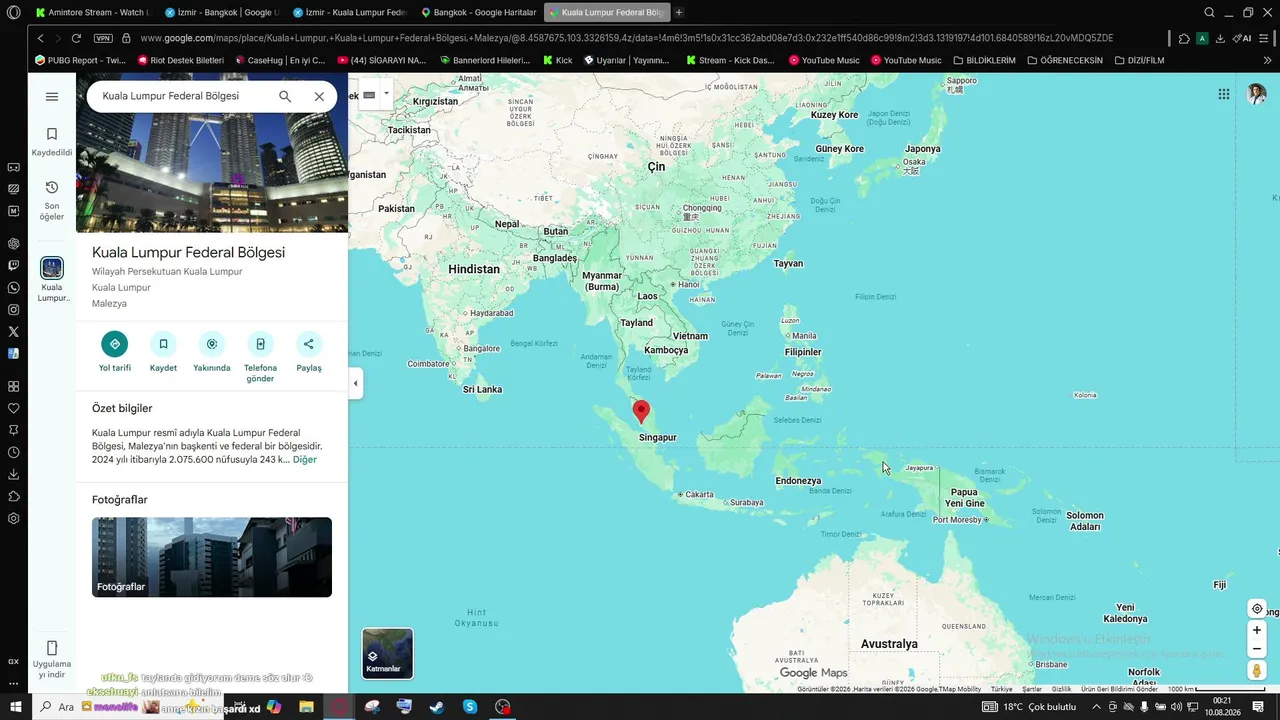
Task: Click Paylaş share button
Action: pos(309,351)
